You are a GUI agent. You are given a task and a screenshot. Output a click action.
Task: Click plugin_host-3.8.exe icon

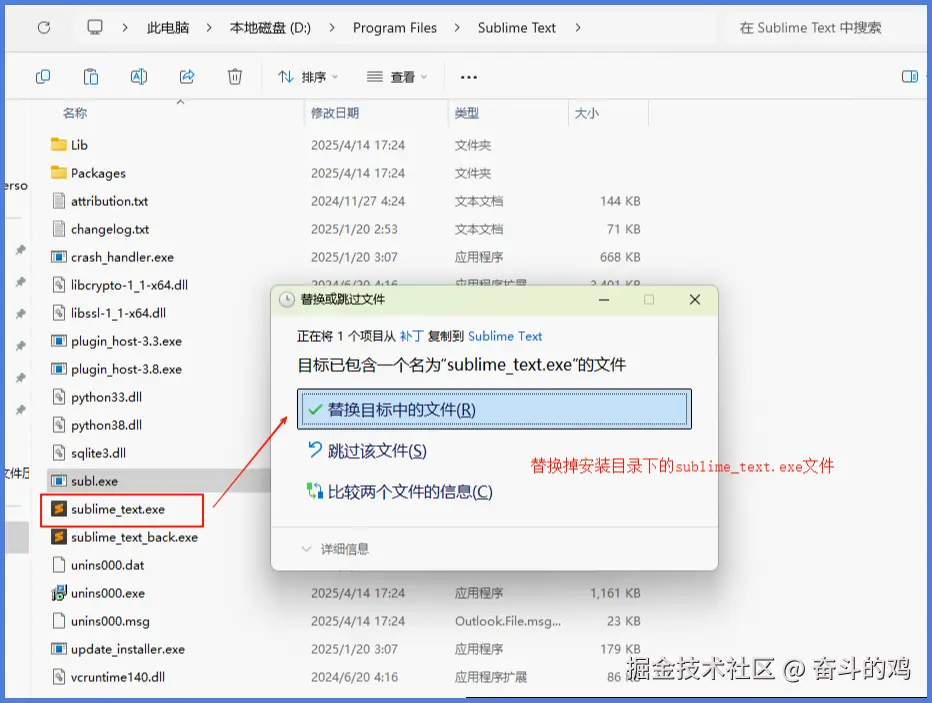tap(58, 369)
